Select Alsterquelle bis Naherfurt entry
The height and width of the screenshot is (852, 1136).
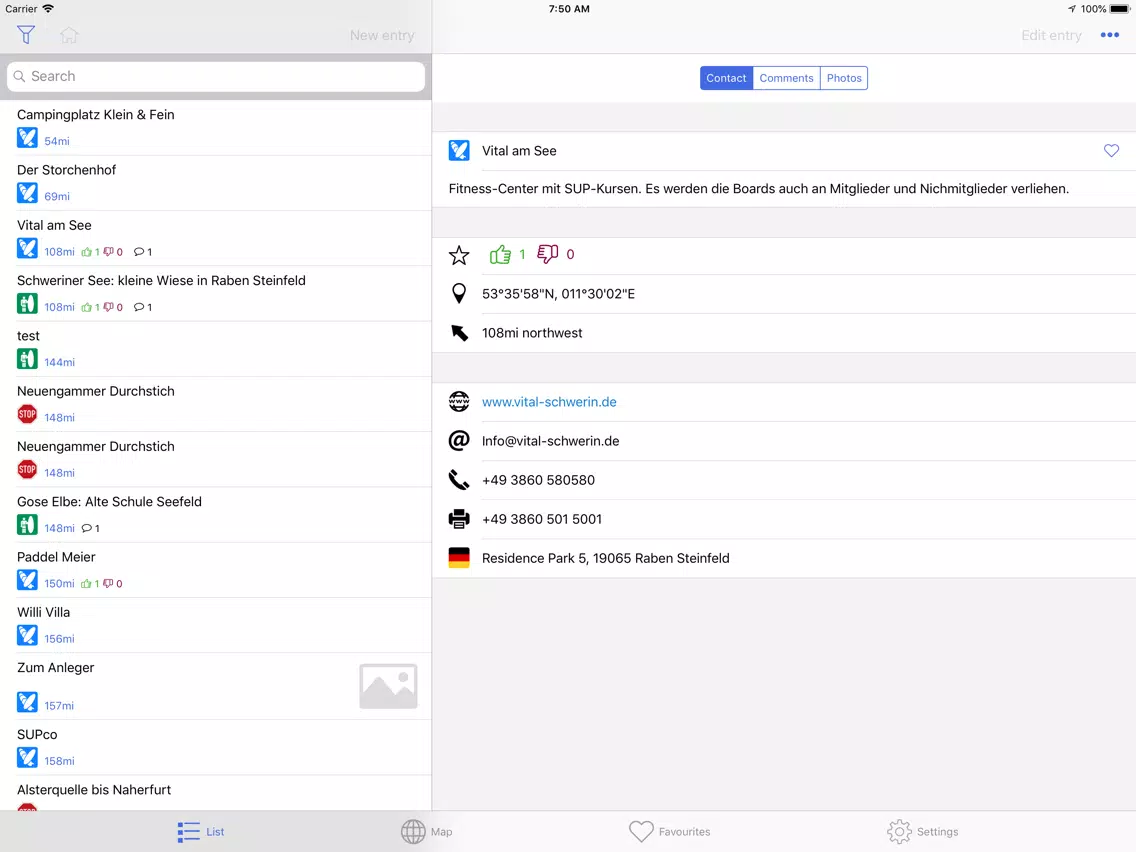pyautogui.click(x=216, y=793)
